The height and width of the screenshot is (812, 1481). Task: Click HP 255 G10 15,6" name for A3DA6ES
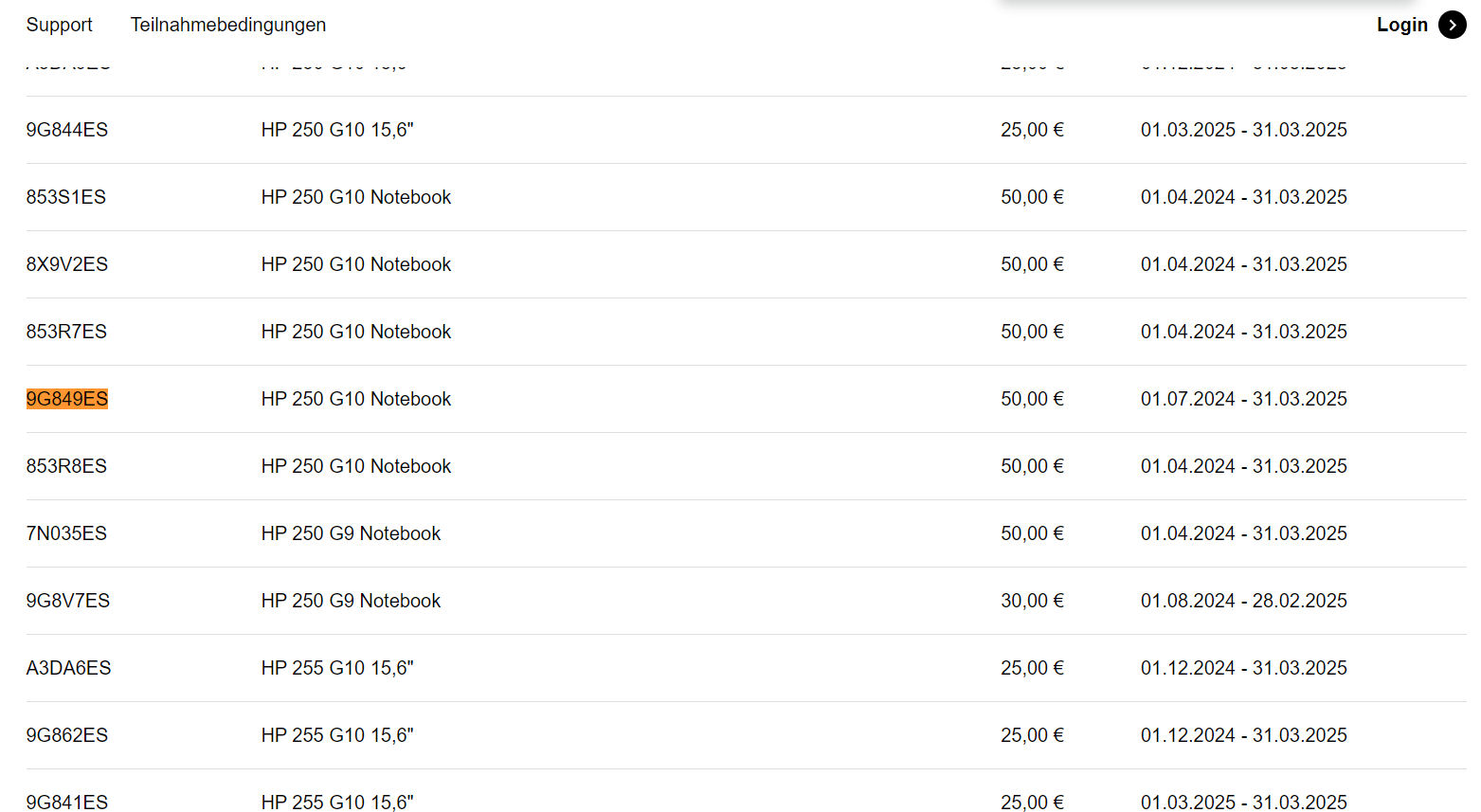point(337,668)
